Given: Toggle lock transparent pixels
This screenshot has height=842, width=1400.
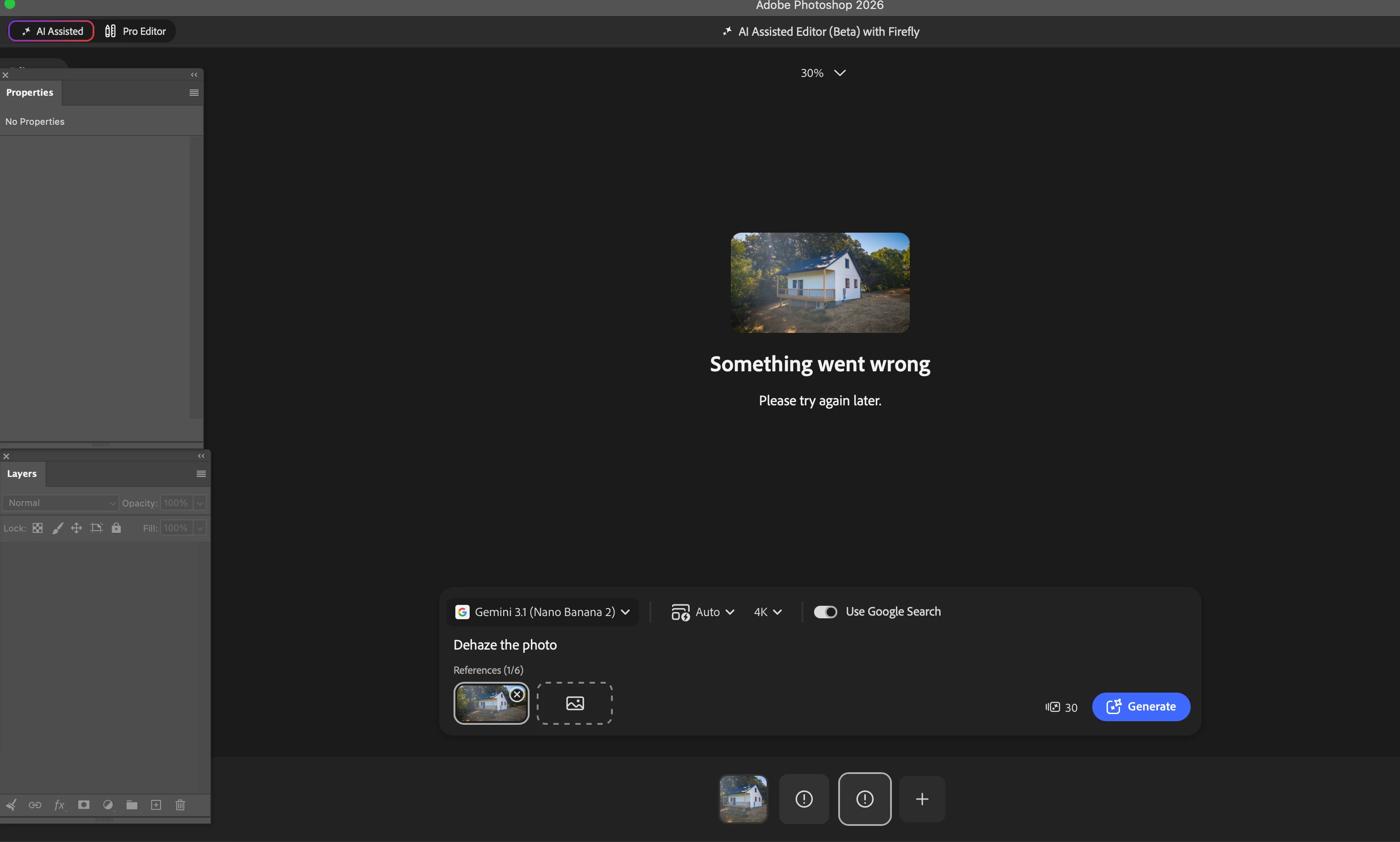Looking at the screenshot, I should click(x=38, y=527).
